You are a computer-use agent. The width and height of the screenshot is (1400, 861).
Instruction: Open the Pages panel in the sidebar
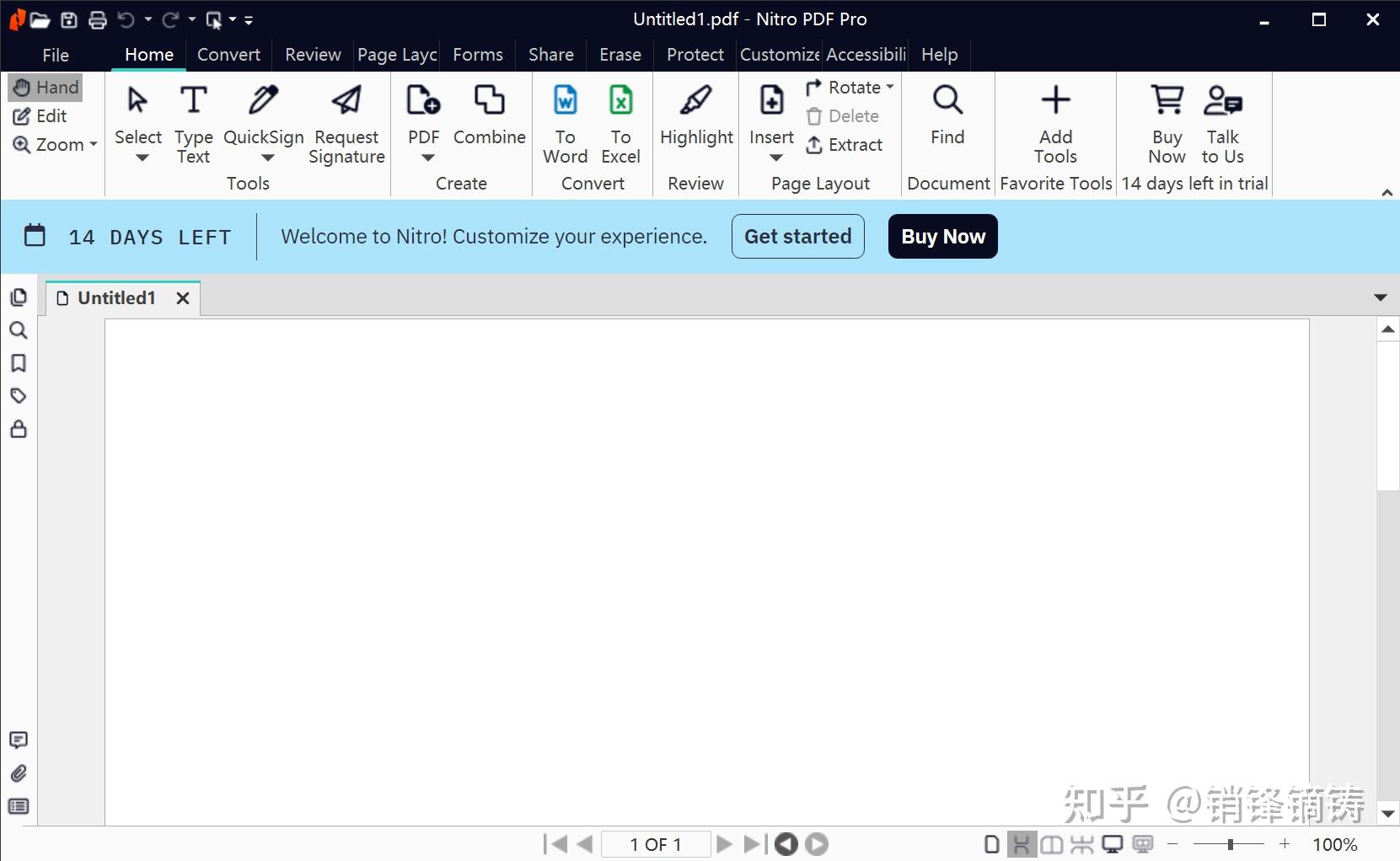pyautogui.click(x=19, y=297)
